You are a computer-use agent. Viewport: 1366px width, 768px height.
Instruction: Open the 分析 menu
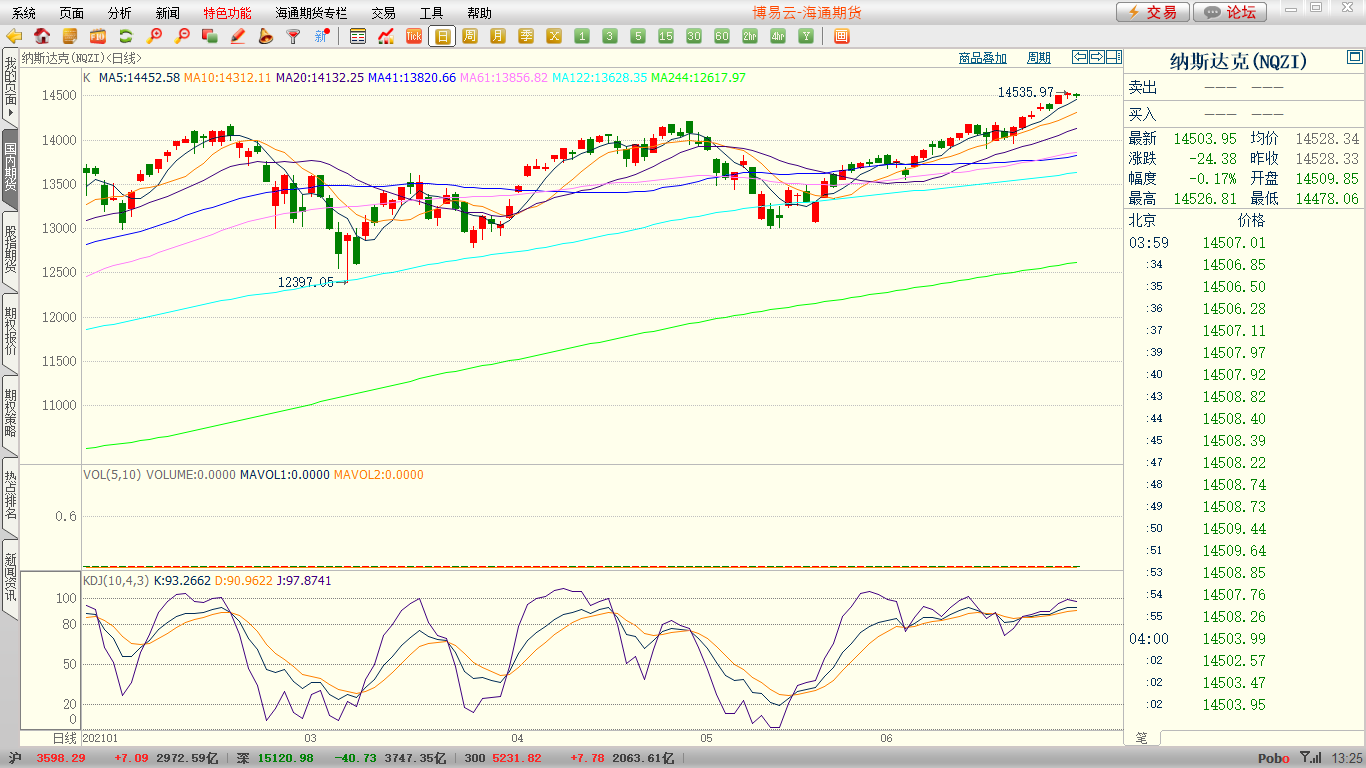click(x=119, y=13)
